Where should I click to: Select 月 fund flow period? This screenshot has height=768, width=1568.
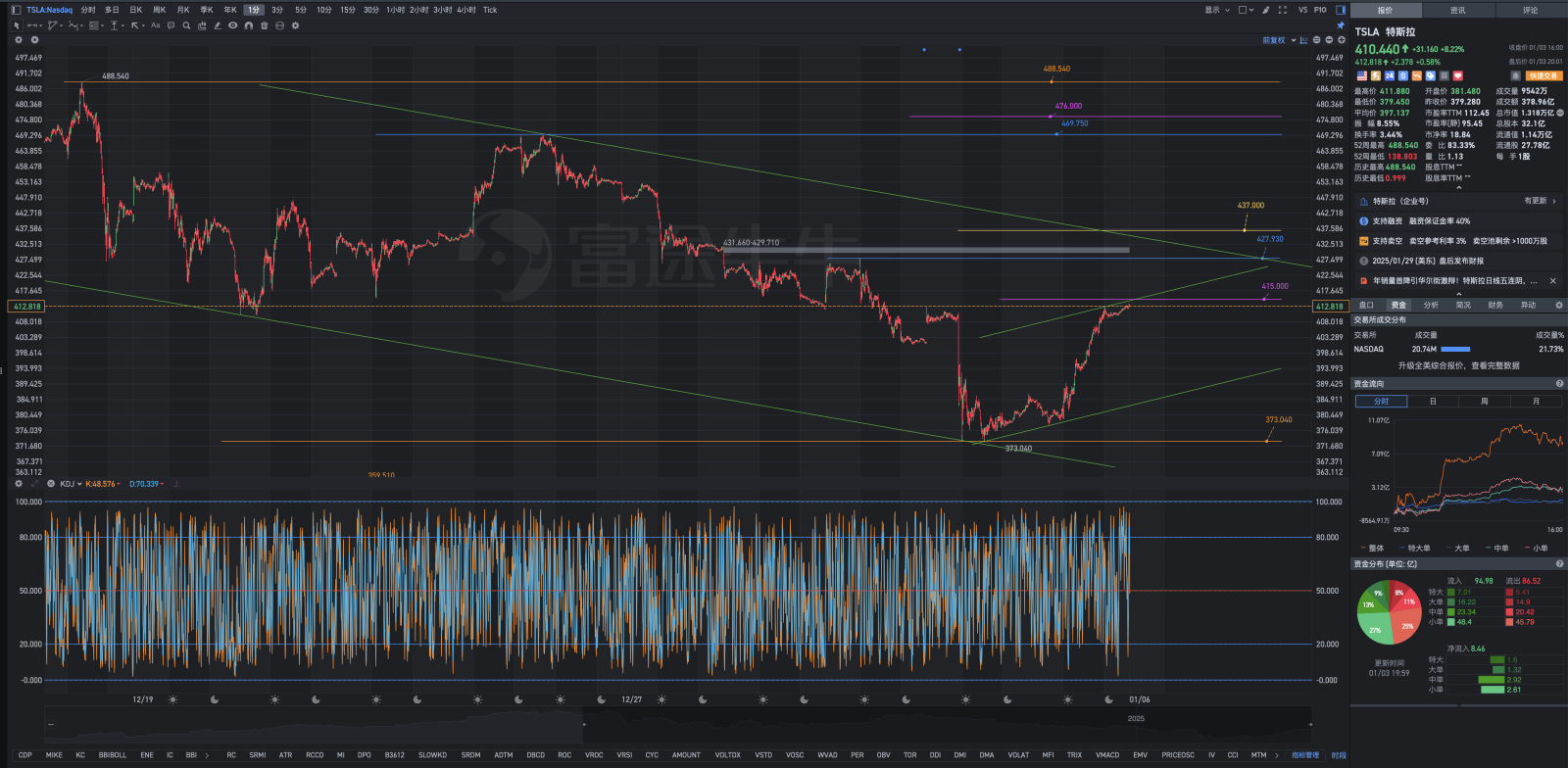tap(1536, 401)
